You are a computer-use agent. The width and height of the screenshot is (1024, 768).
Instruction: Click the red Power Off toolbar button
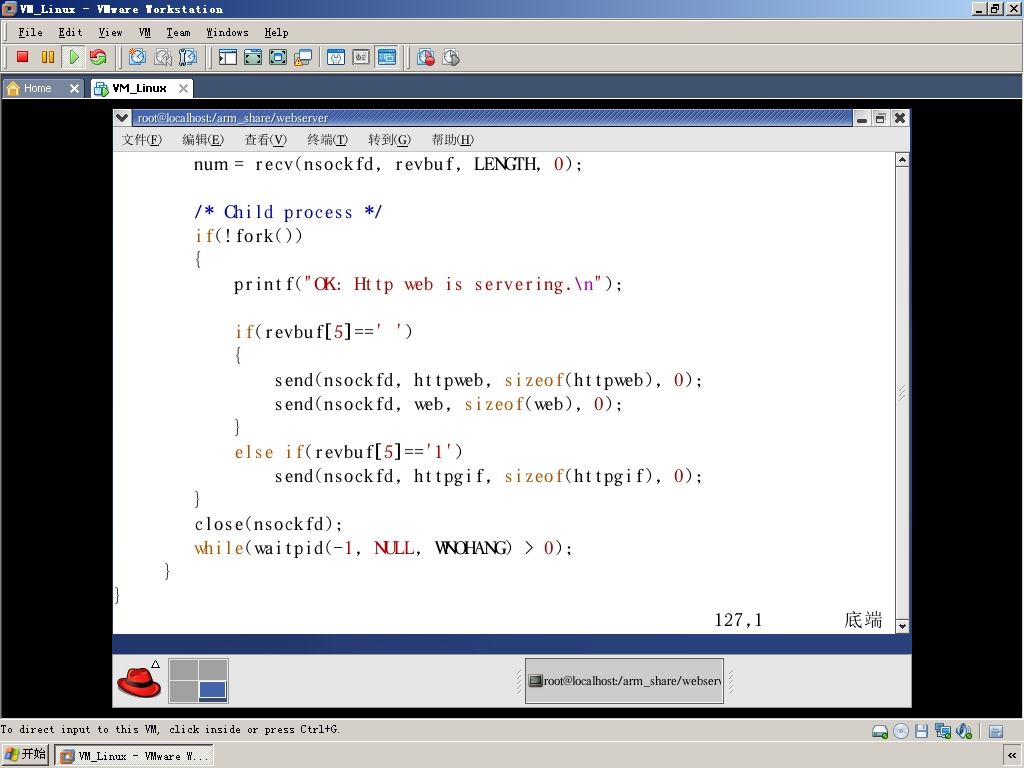tap(22, 57)
